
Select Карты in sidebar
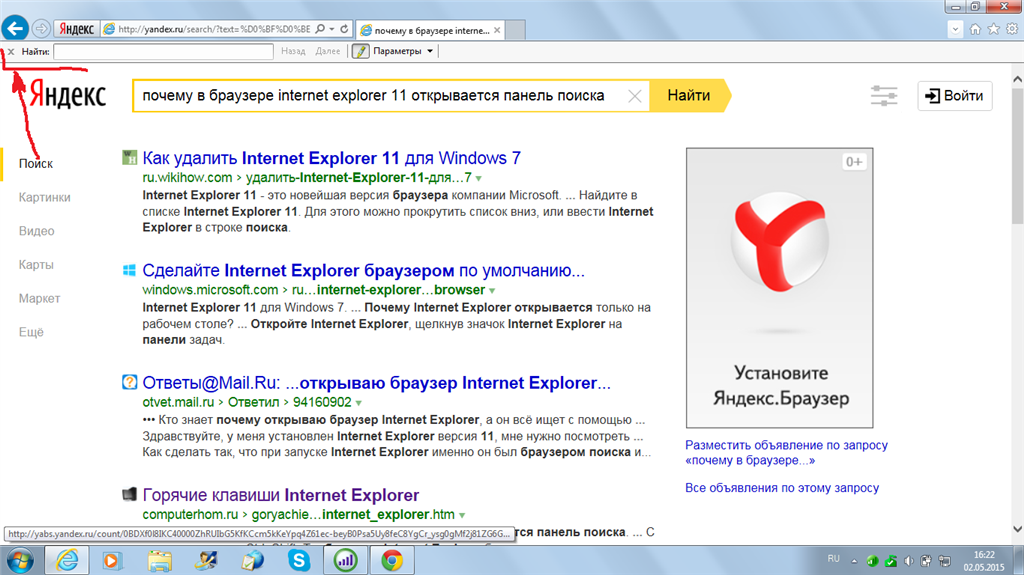coord(36,265)
